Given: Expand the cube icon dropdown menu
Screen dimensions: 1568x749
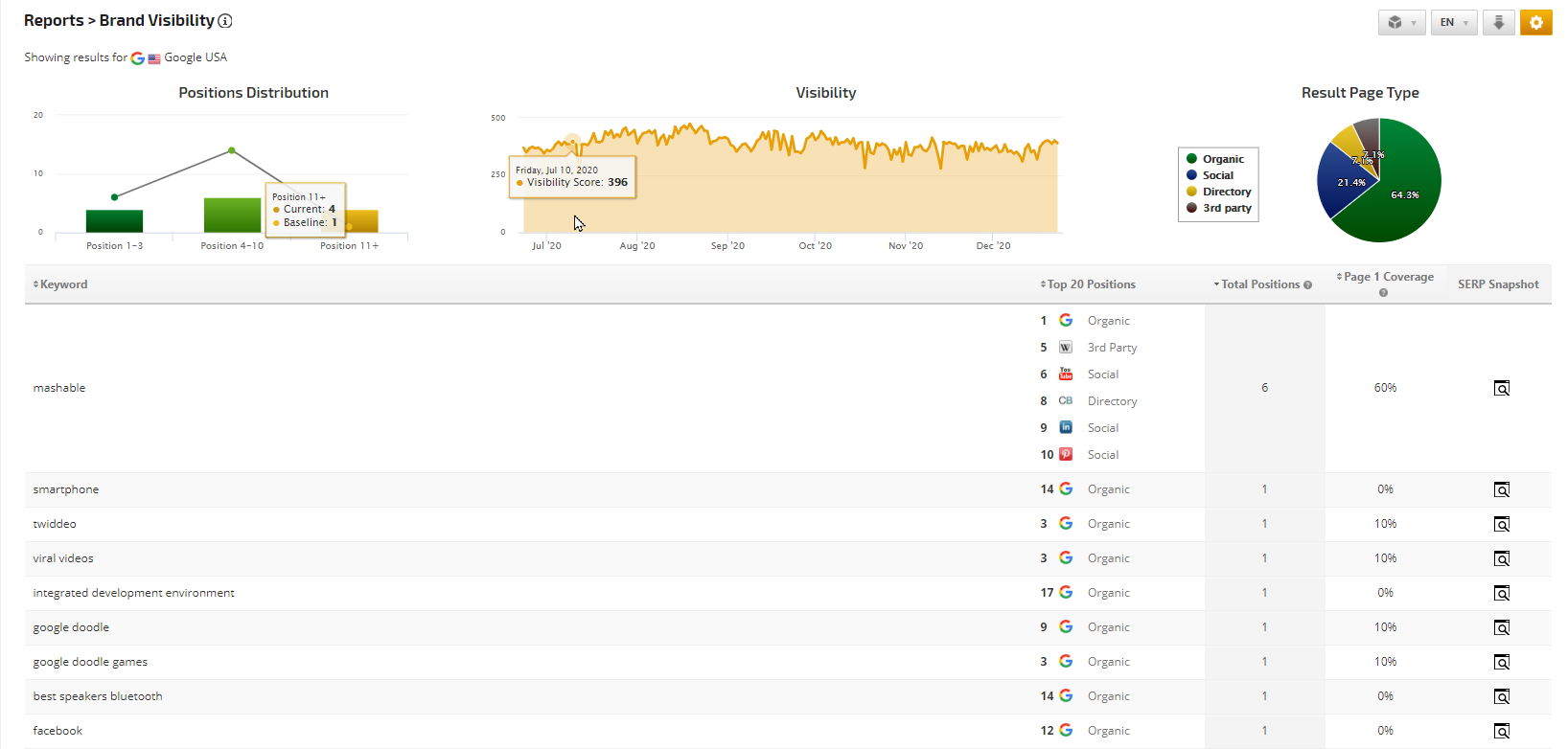Looking at the screenshot, I should tap(1401, 22).
